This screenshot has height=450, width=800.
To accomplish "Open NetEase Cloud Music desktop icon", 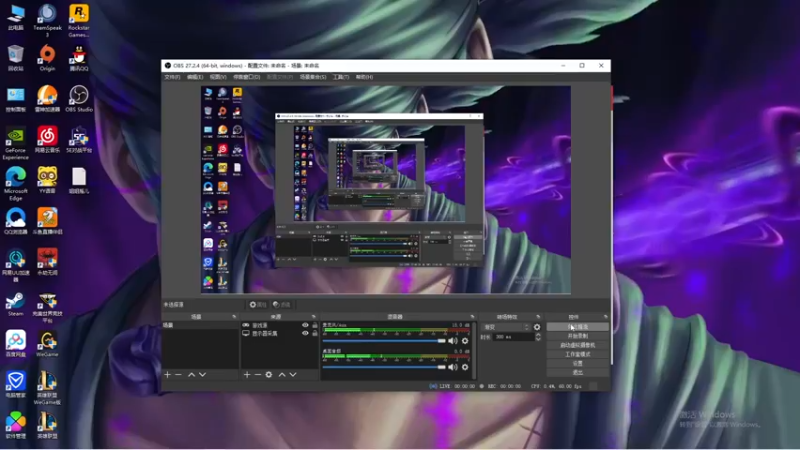I will click(47, 140).
